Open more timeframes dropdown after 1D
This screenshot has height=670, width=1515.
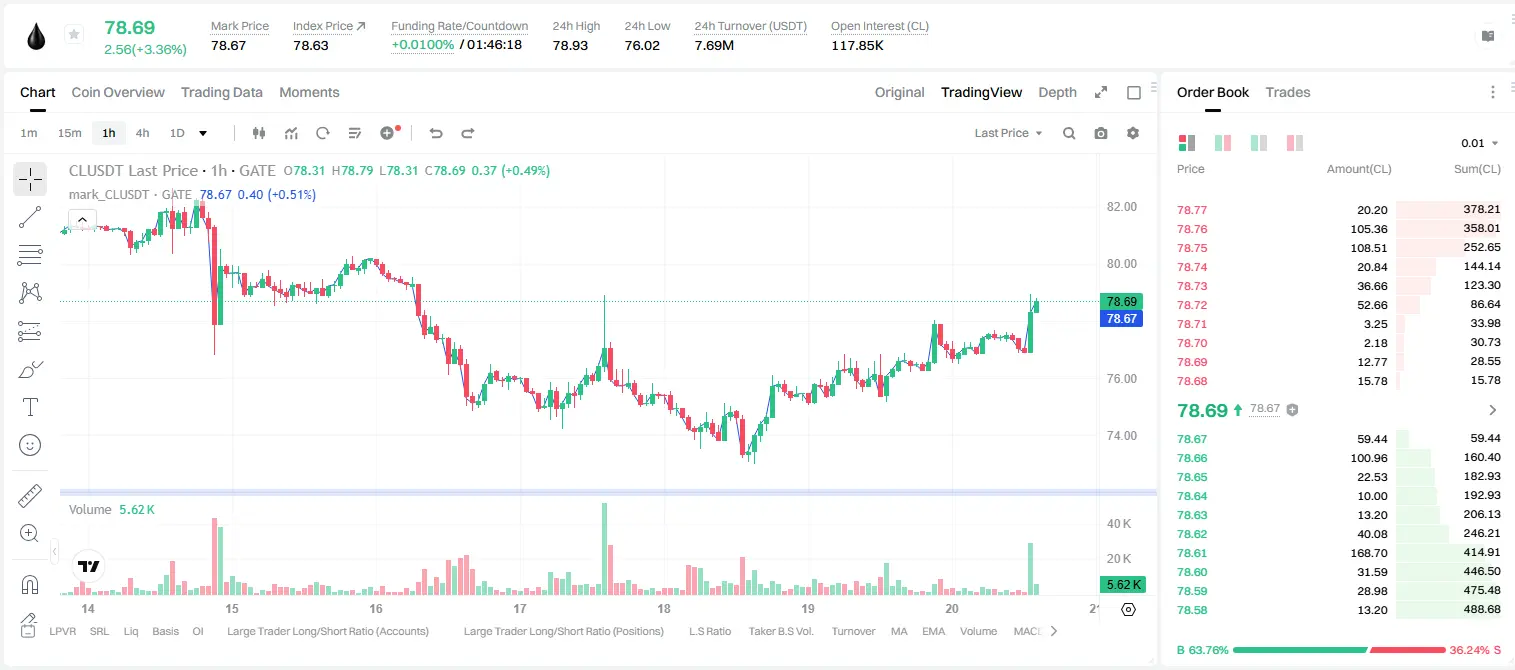point(203,133)
